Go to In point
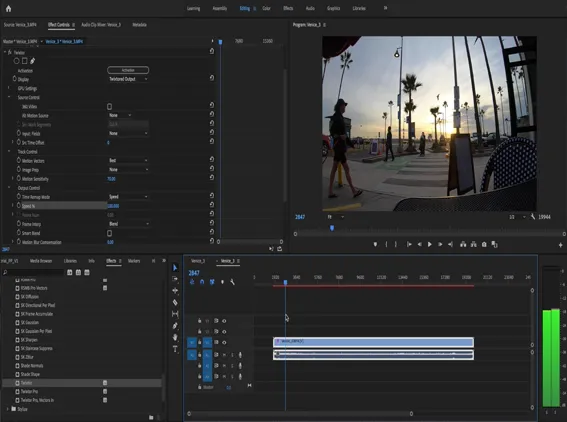567x422 pixels. [x=409, y=244]
